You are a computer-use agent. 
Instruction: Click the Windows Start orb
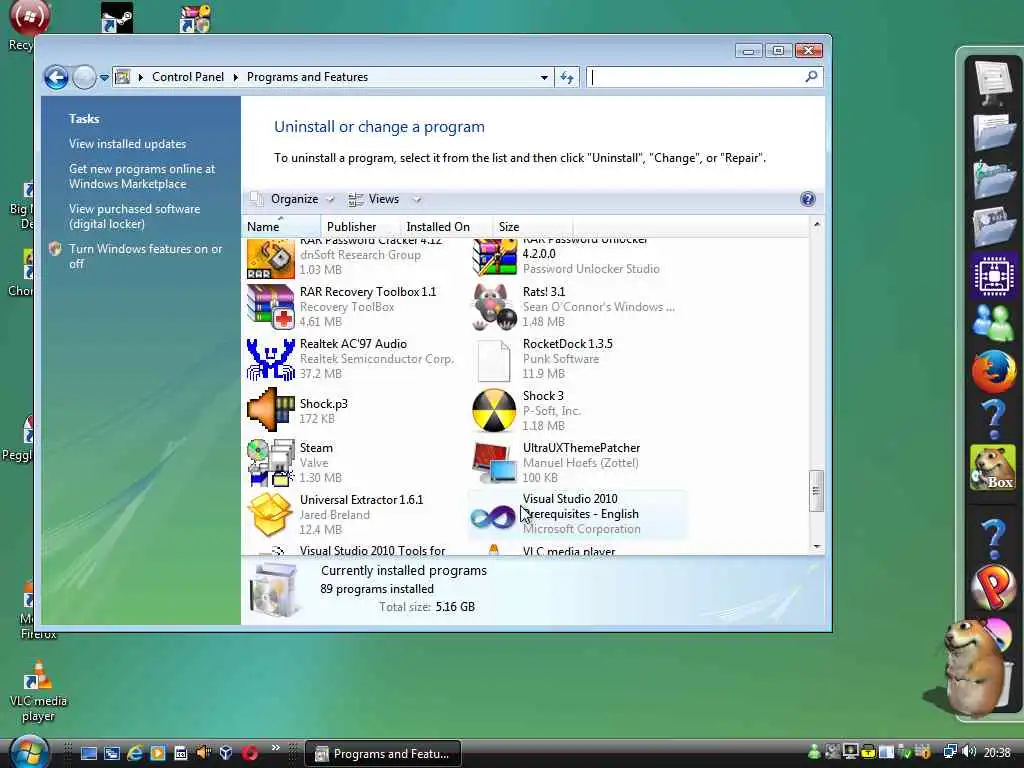tap(29, 752)
